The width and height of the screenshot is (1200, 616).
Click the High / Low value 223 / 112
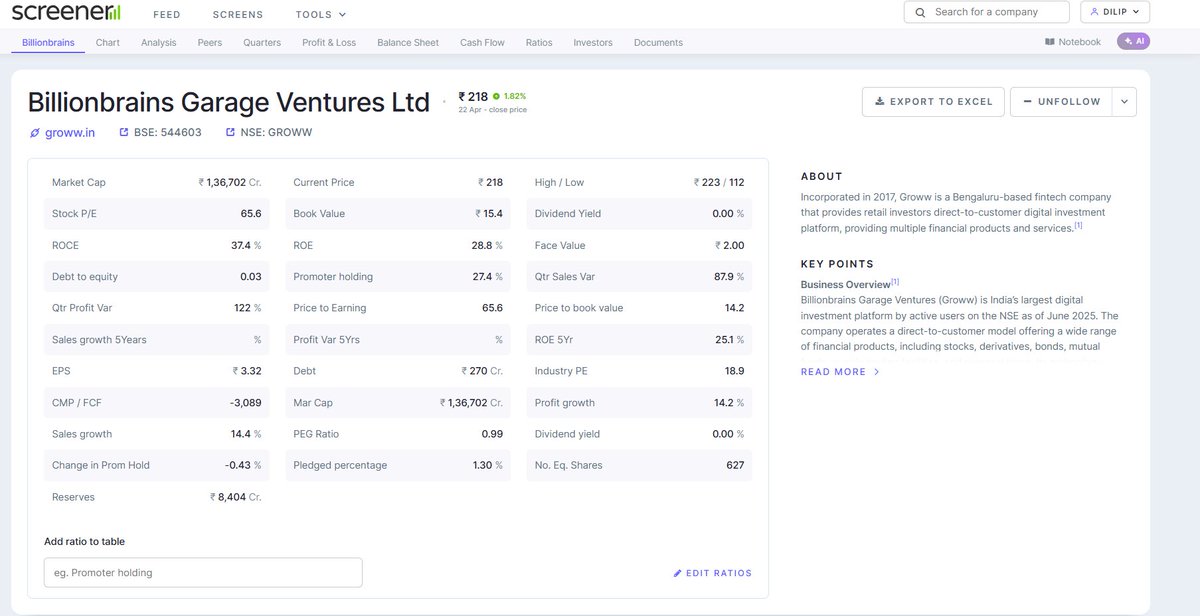coord(719,182)
